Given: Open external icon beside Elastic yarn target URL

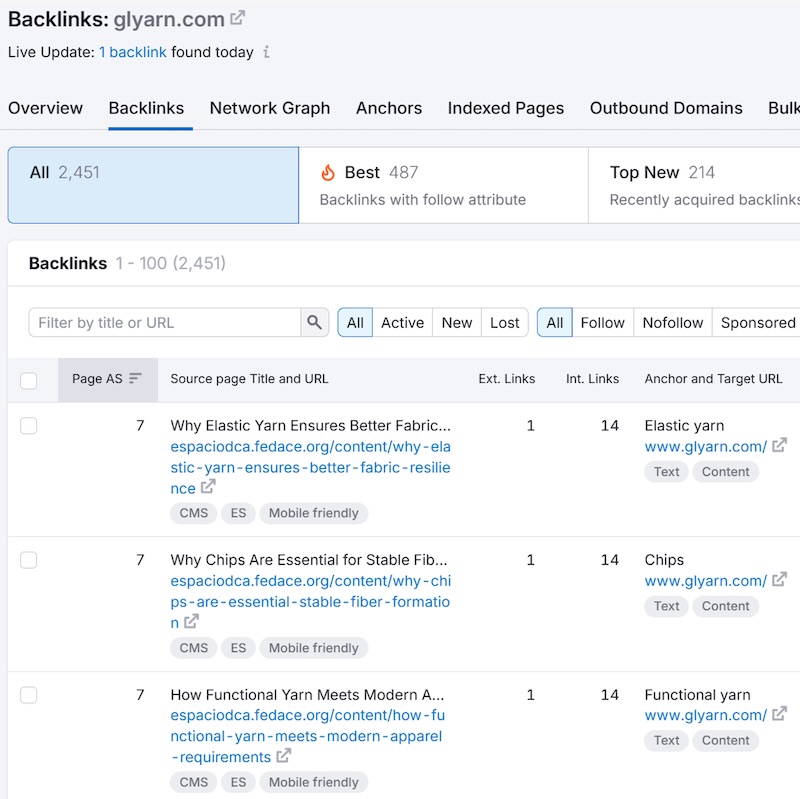Looking at the screenshot, I should (x=780, y=446).
